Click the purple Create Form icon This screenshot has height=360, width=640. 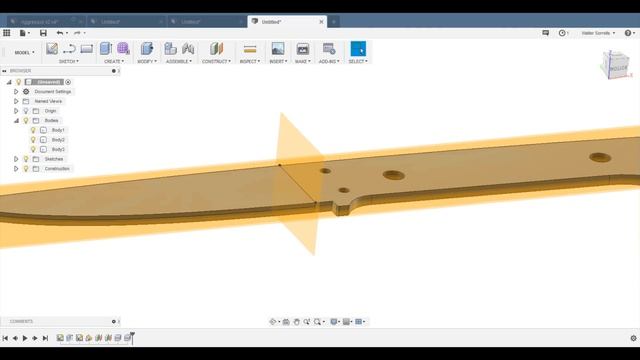[x=123, y=49]
